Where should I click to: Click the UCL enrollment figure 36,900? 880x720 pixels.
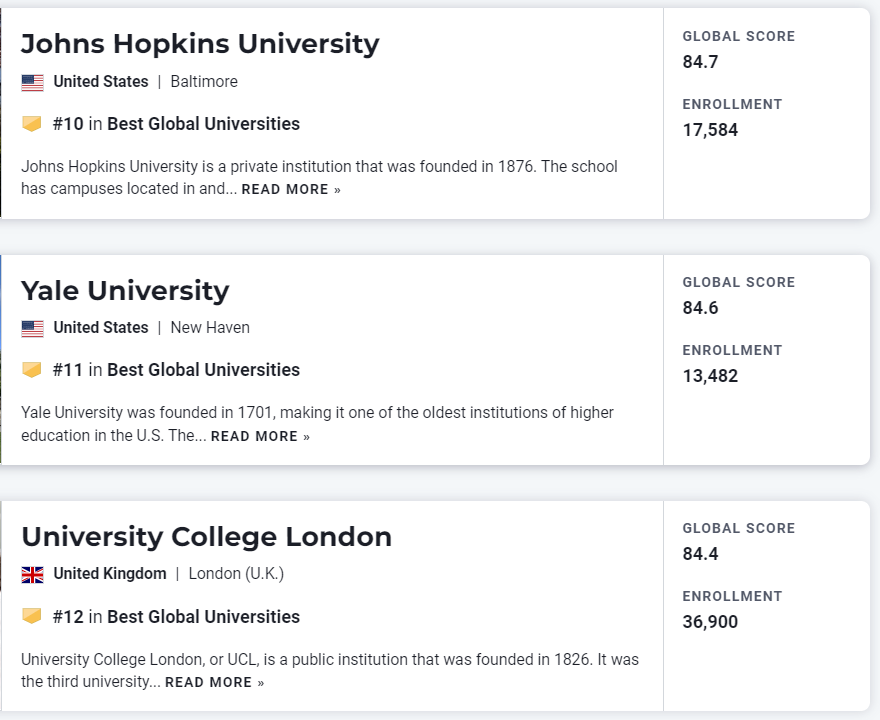click(710, 622)
